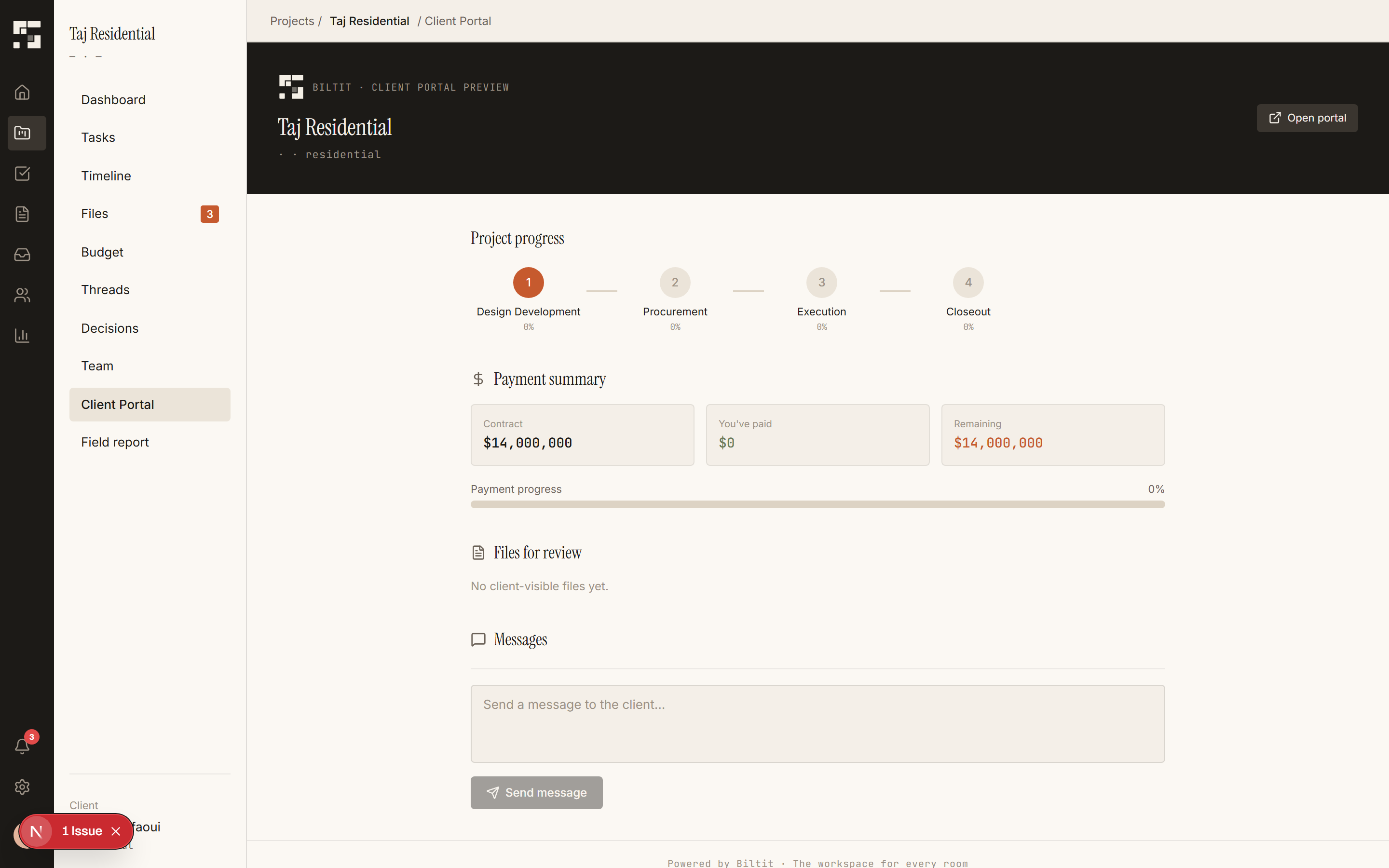Image resolution: width=1389 pixels, height=868 pixels.
Task: Open the people icon in left rail
Action: 22,295
